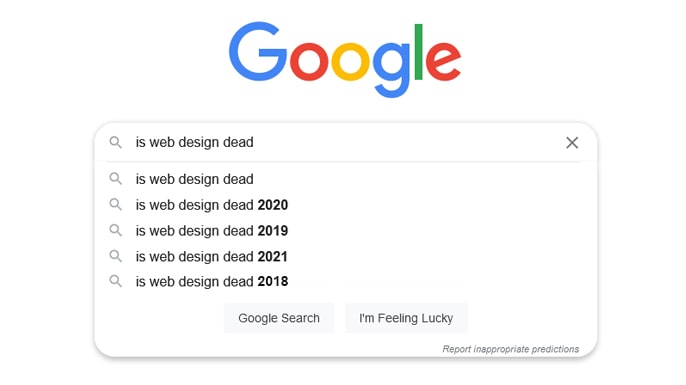Clear the search box with the X icon

coord(572,143)
